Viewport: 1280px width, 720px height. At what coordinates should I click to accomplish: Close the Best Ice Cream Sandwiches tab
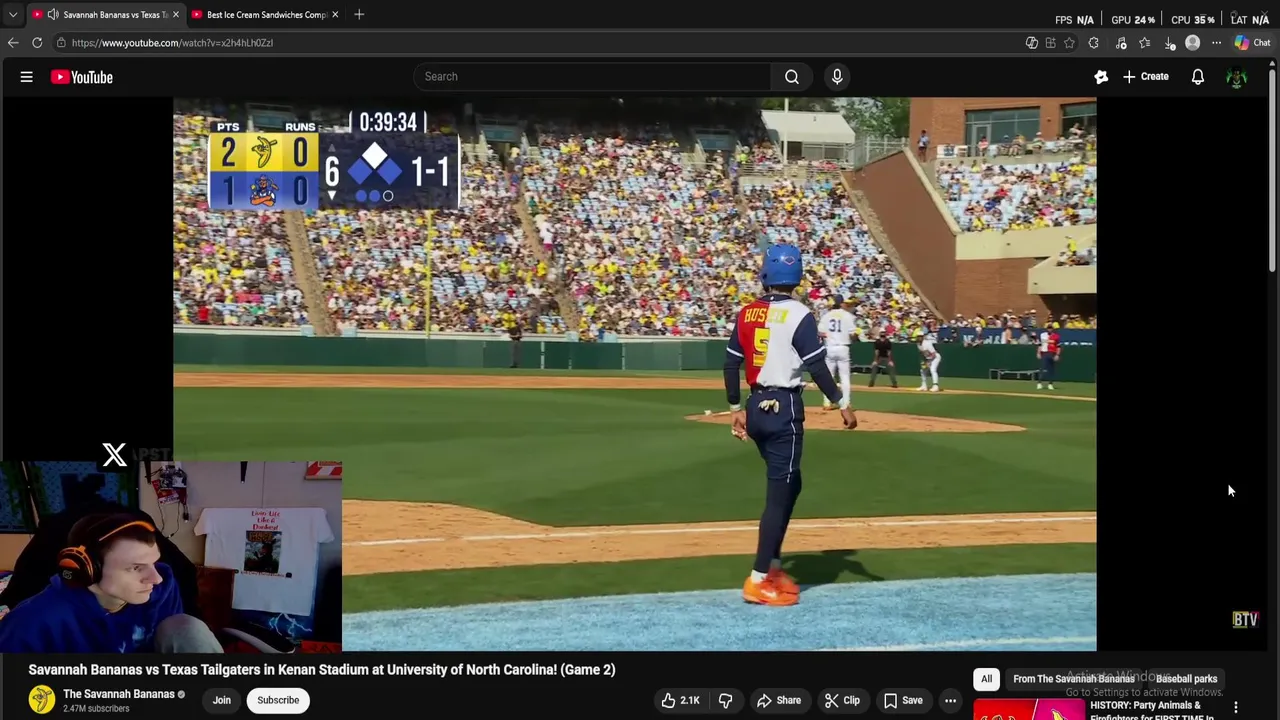[335, 14]
